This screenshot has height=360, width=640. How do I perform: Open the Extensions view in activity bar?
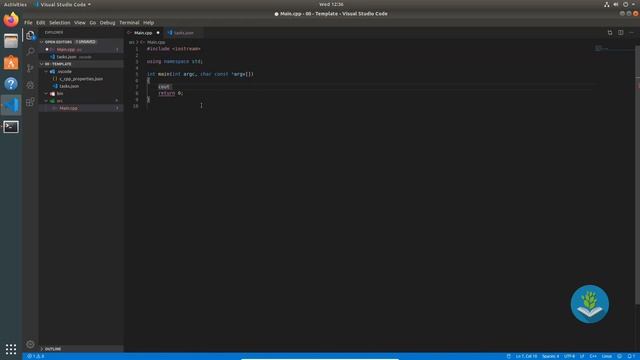point(30,102)
